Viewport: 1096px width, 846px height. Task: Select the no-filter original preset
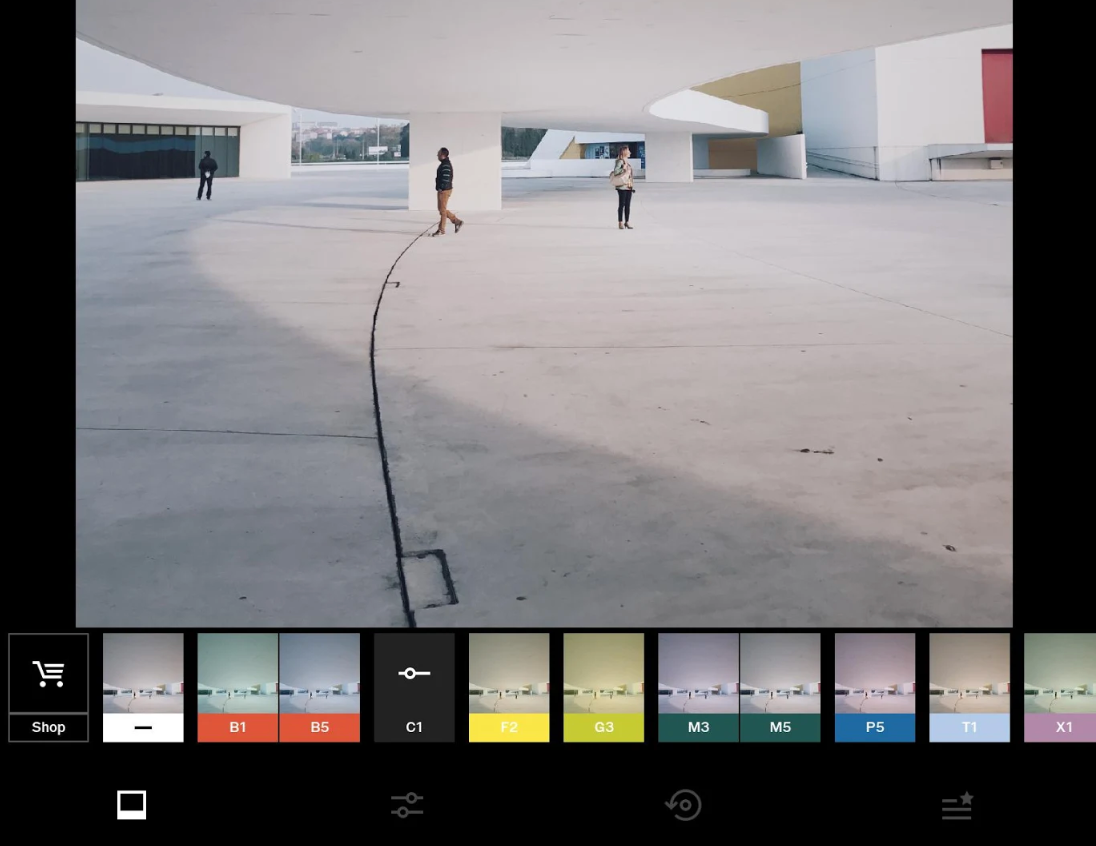tap(143, 687)
